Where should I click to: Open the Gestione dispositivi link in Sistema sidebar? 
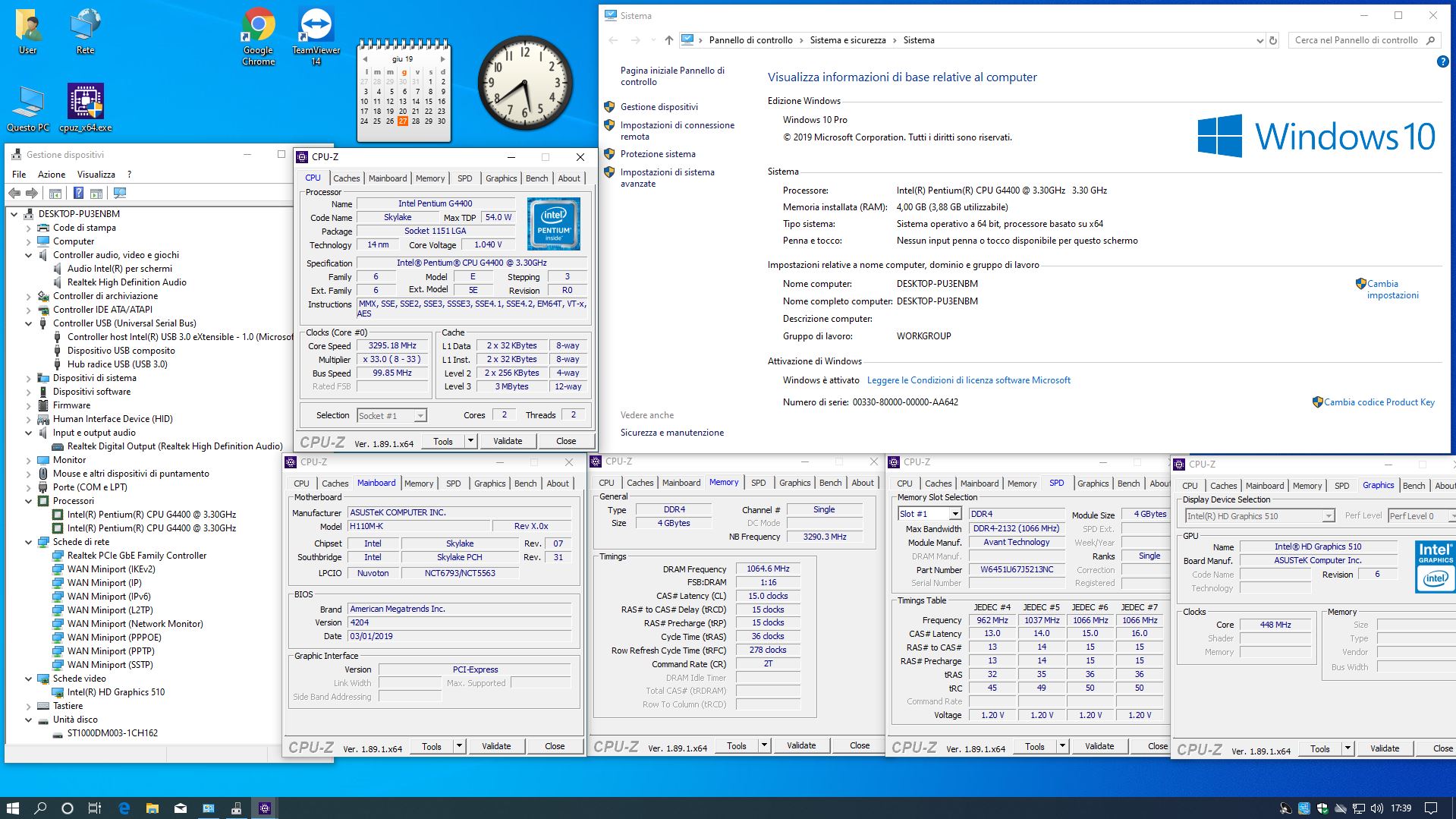click(659, 107)
